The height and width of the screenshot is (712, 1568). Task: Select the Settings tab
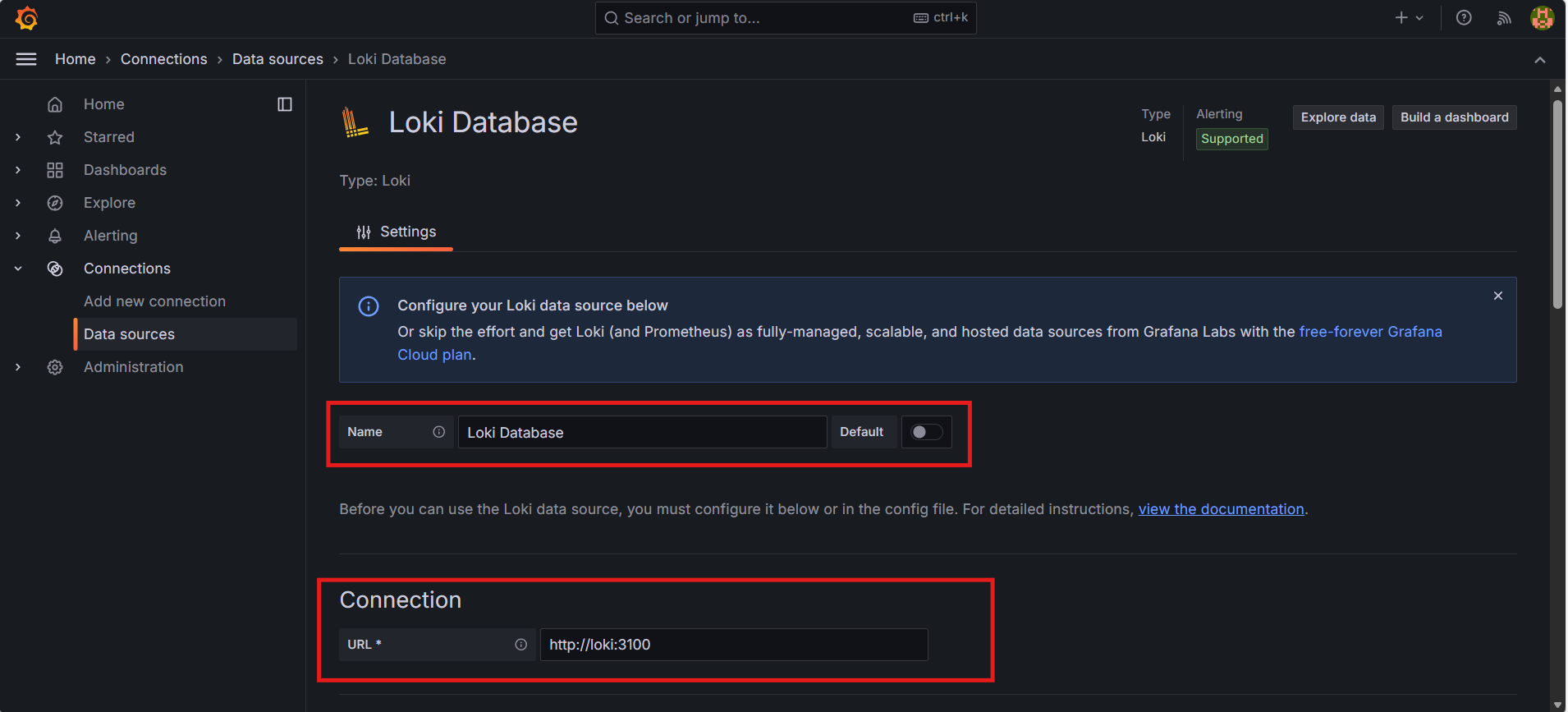[x=396, y=232]
